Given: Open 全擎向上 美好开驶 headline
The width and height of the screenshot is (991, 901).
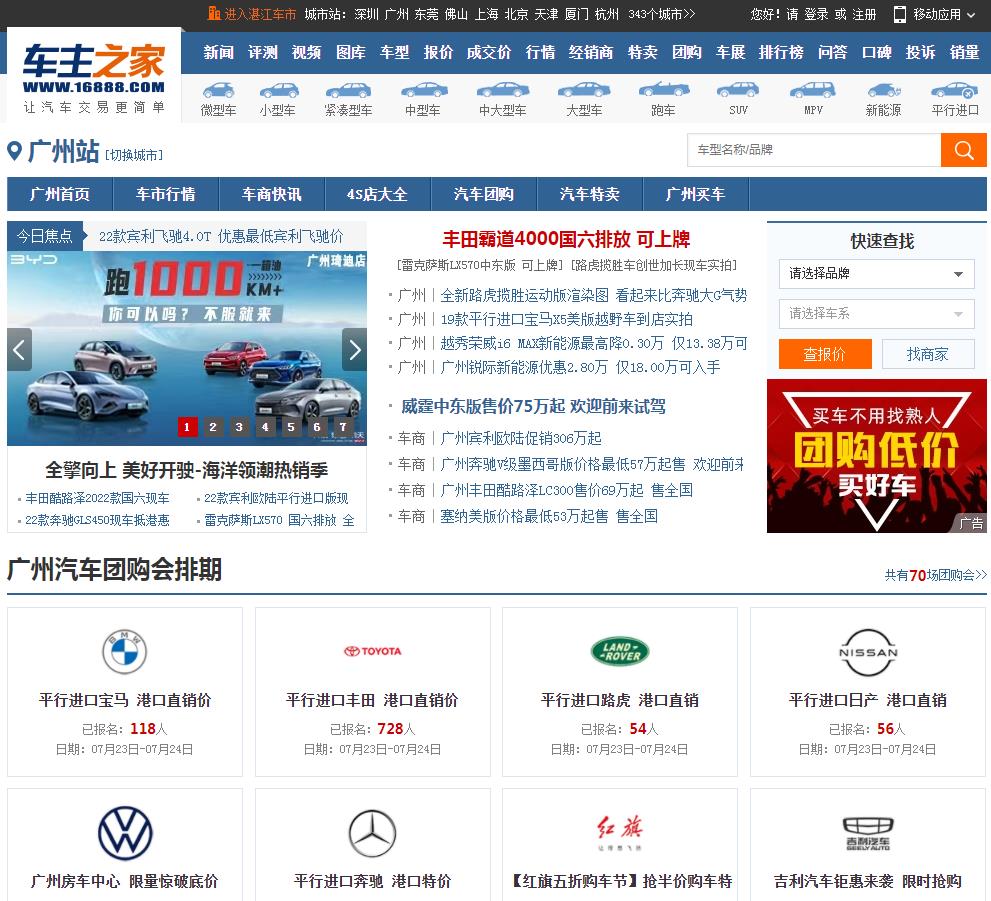Looking at the screenshot, I should (186, 470).
